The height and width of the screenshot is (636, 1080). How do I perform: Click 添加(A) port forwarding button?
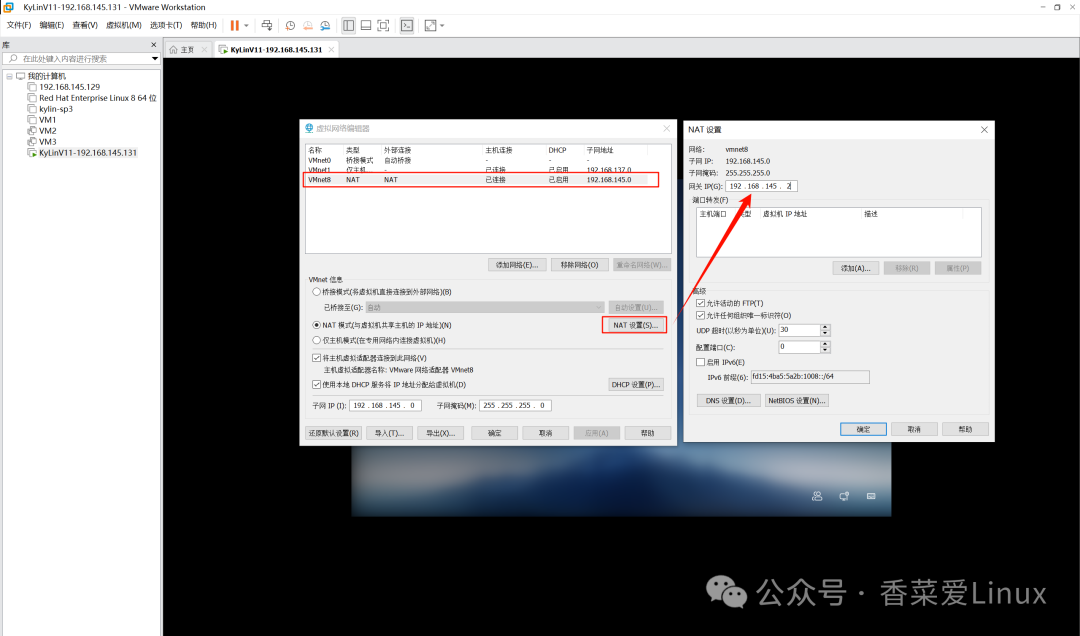point(855,269)
